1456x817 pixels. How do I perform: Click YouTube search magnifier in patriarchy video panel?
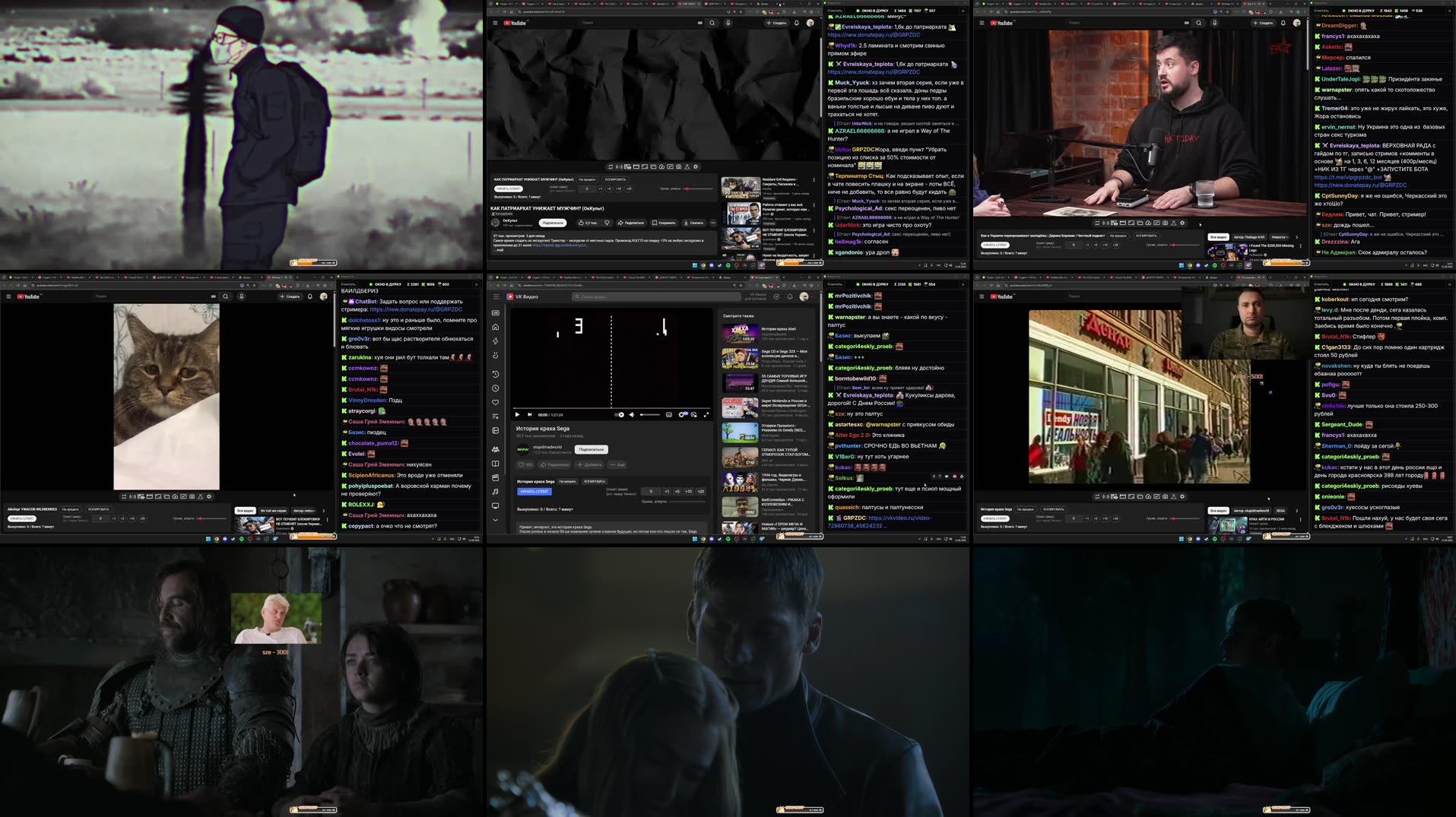712,23
